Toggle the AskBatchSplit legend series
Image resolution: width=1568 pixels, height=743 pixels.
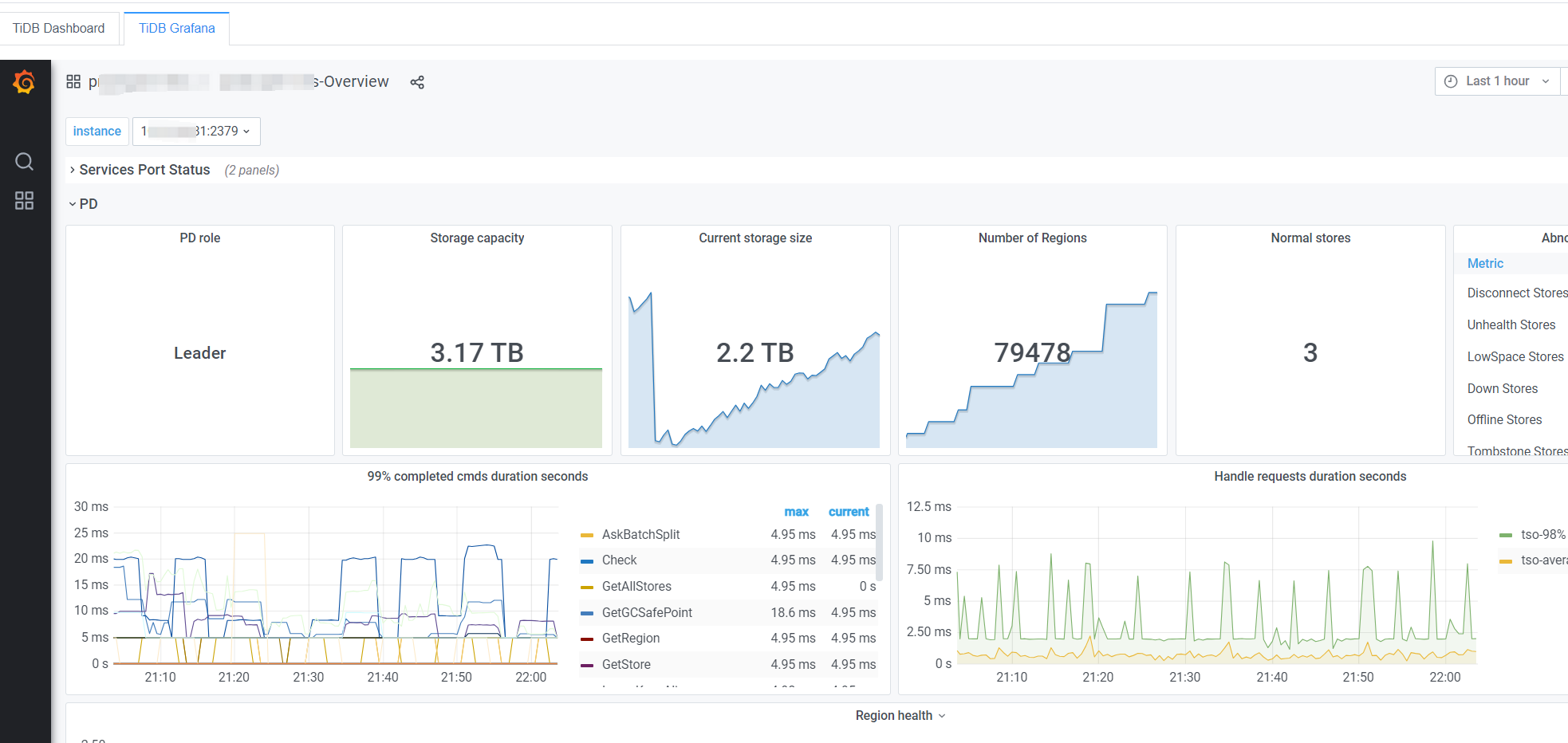click(x=640, y=534)
